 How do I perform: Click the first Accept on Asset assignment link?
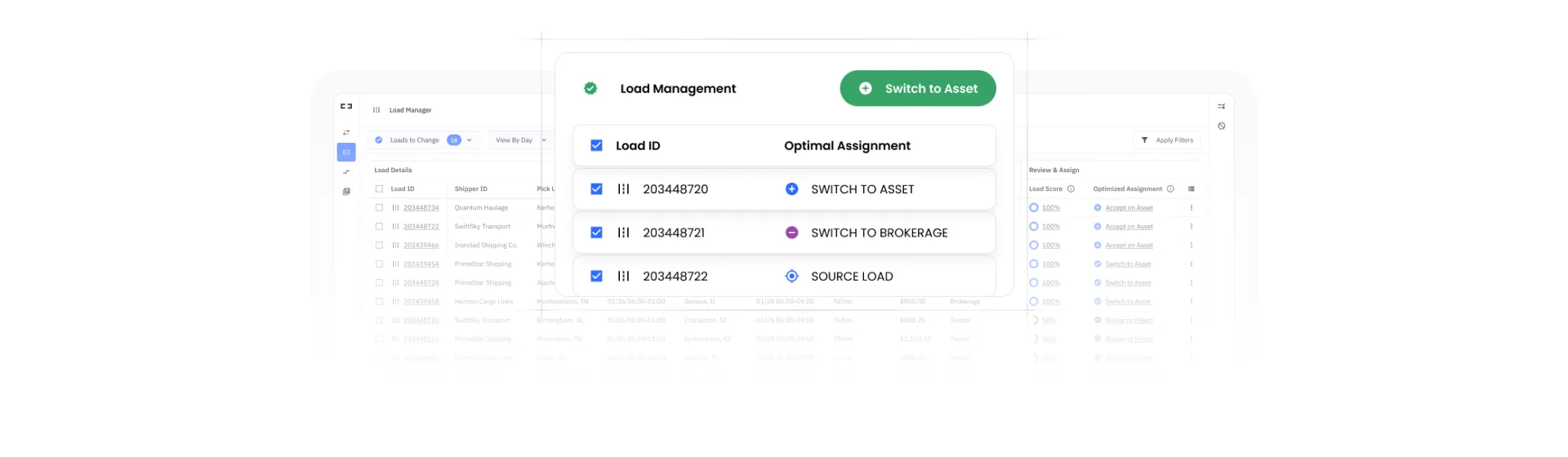pyautogui.click(x=1129, y=208)
